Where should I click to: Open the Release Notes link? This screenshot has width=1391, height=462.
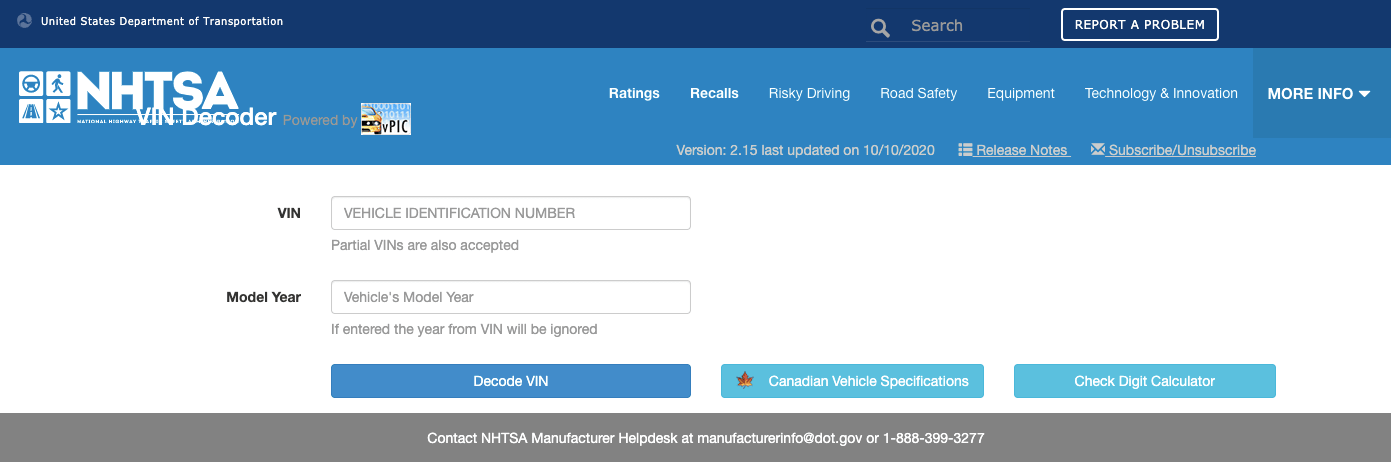pos(1014,150)
